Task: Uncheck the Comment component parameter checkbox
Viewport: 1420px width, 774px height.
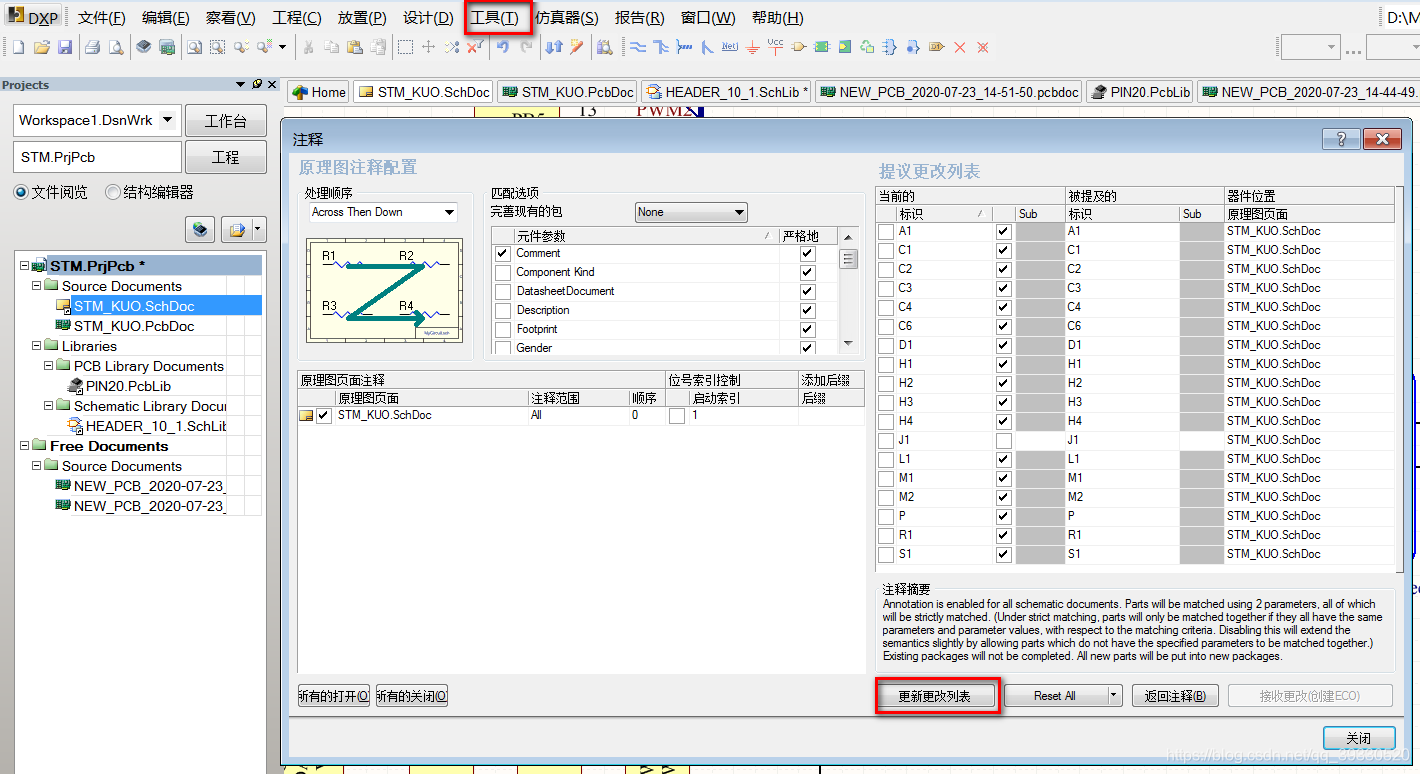Action: (x=503, y=254)
